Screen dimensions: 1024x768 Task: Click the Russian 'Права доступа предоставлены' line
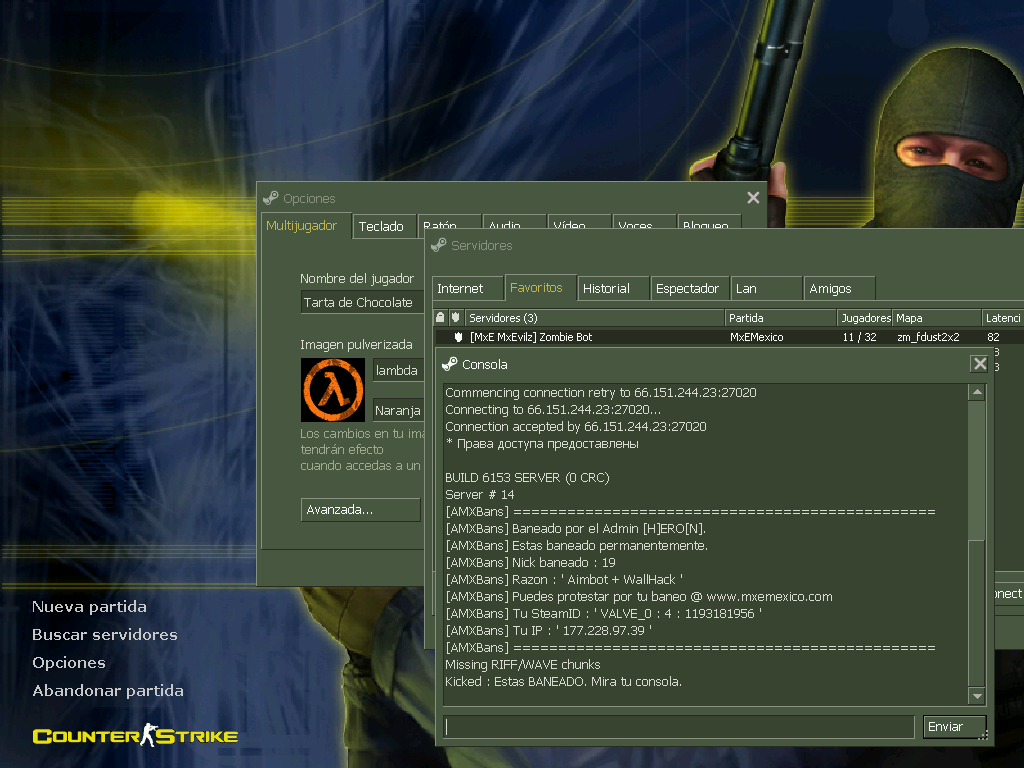coord(542,443)
